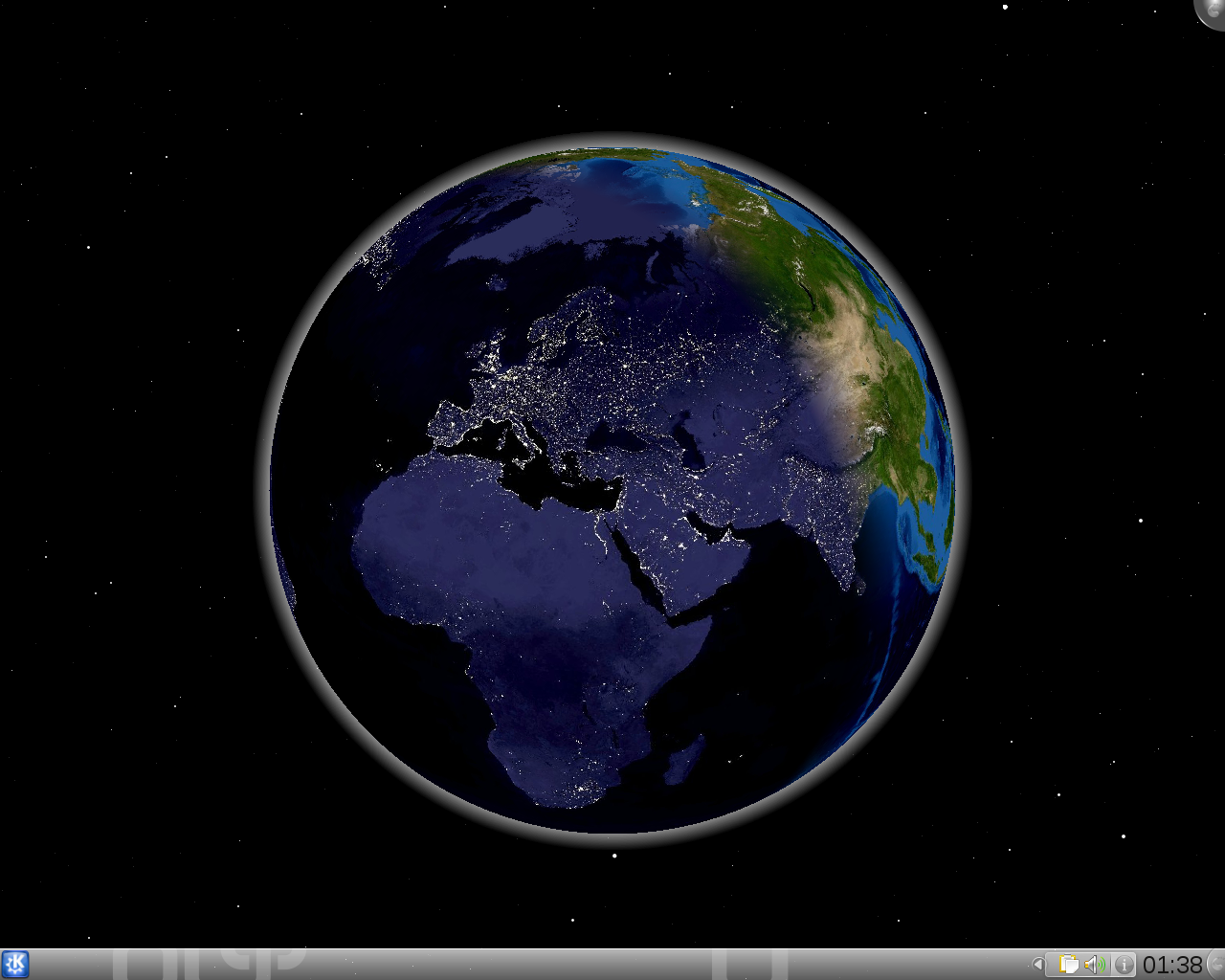The height and width of the screenshot is (980, 1225).
Task: Click the brightly lit Western Europe city lights
Action: click(x=498, y=383)
